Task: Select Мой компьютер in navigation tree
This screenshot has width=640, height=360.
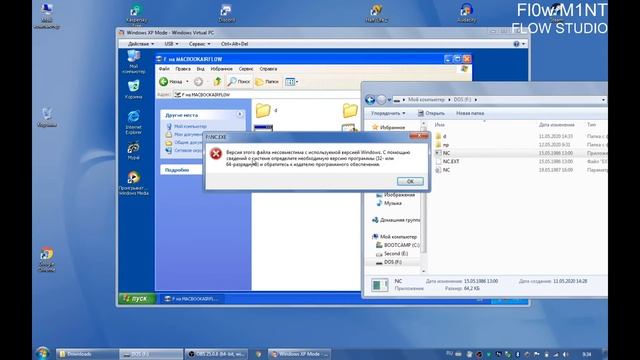Action: tap(394, 237)
